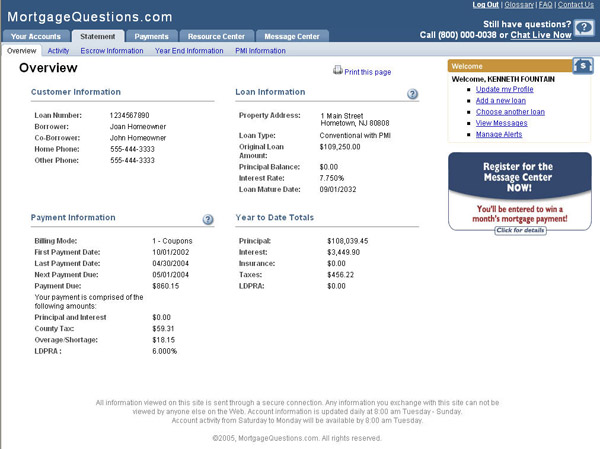This screenshot has width=600, height=449.
Task: Open the Activity sub-tab
Action: tap(58, 51)
